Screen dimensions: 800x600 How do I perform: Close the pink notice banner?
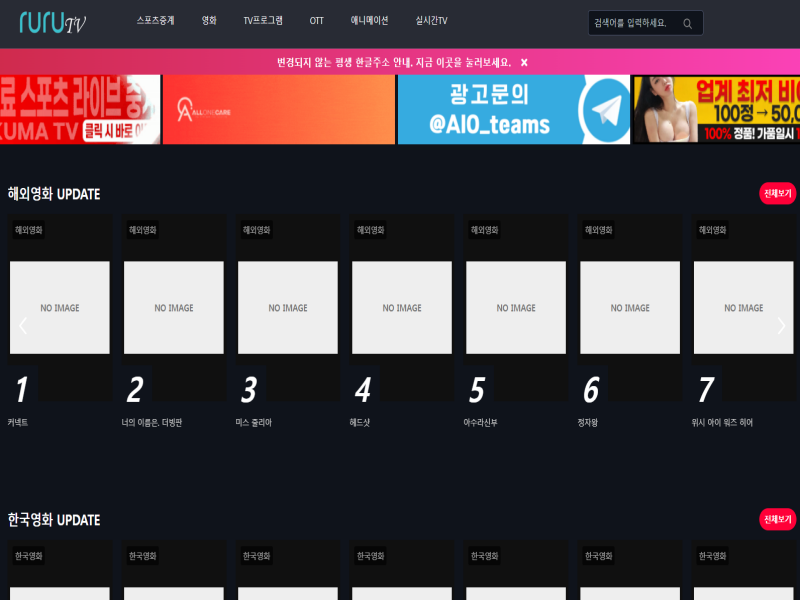click(524, 62)
